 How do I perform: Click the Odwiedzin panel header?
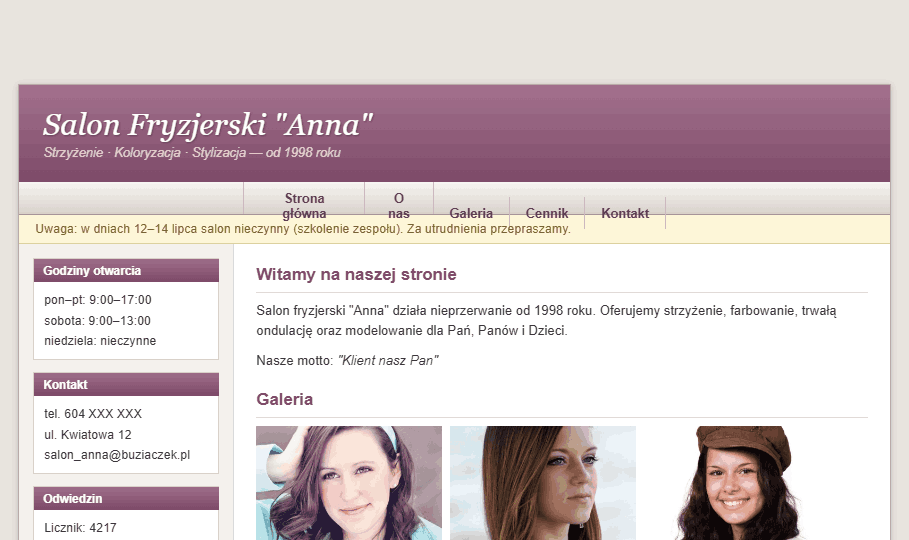coord(126,499)
